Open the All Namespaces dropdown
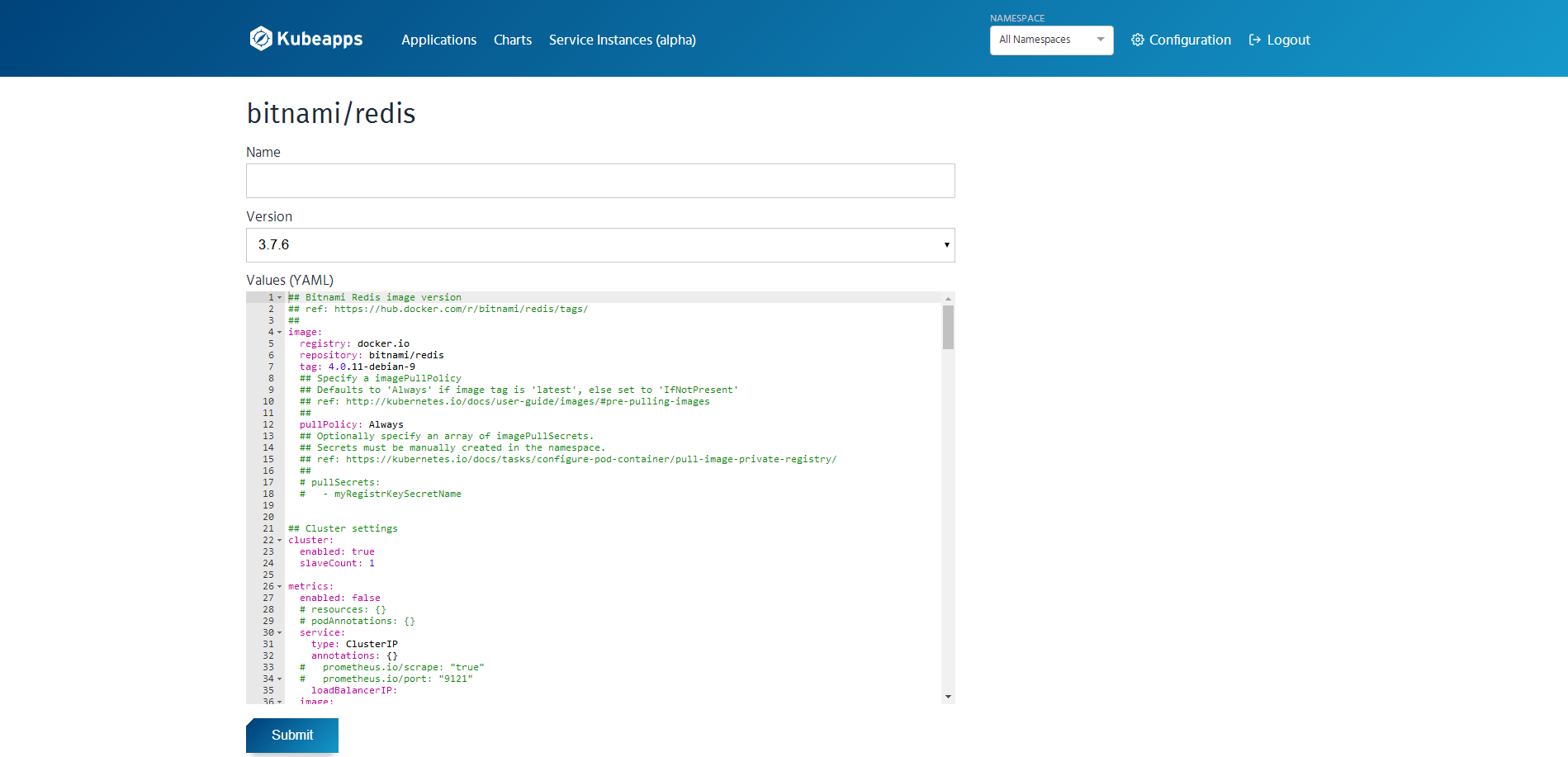1568x757 pixels. click(x=1051, y=40)
